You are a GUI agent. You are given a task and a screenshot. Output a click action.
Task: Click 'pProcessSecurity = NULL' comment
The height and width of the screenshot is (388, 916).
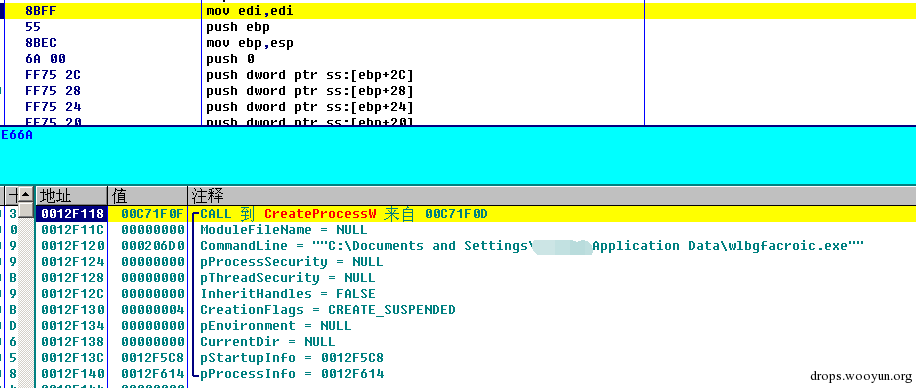click(292, 262)
